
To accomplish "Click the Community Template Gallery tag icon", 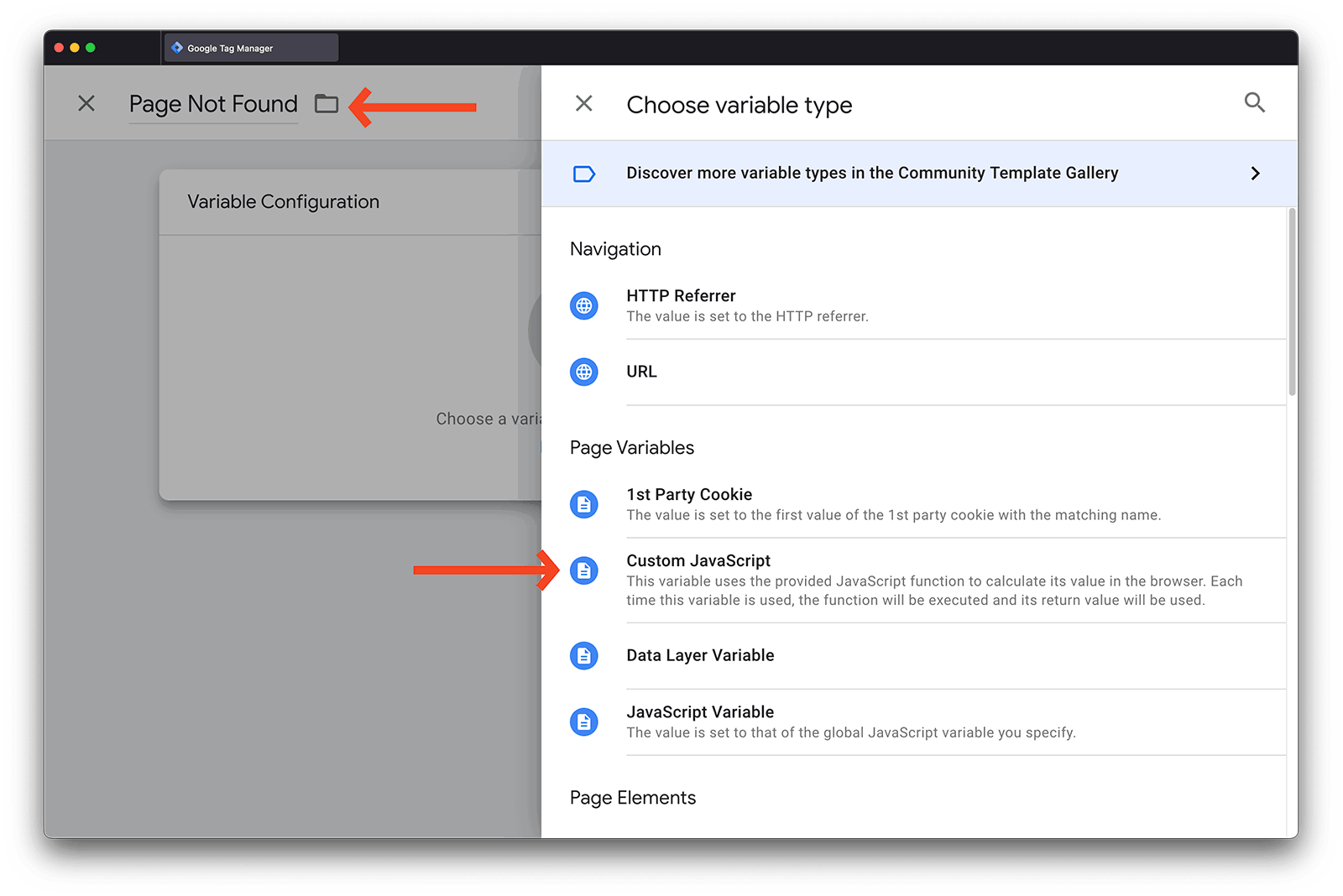I will tap(584, 174).
